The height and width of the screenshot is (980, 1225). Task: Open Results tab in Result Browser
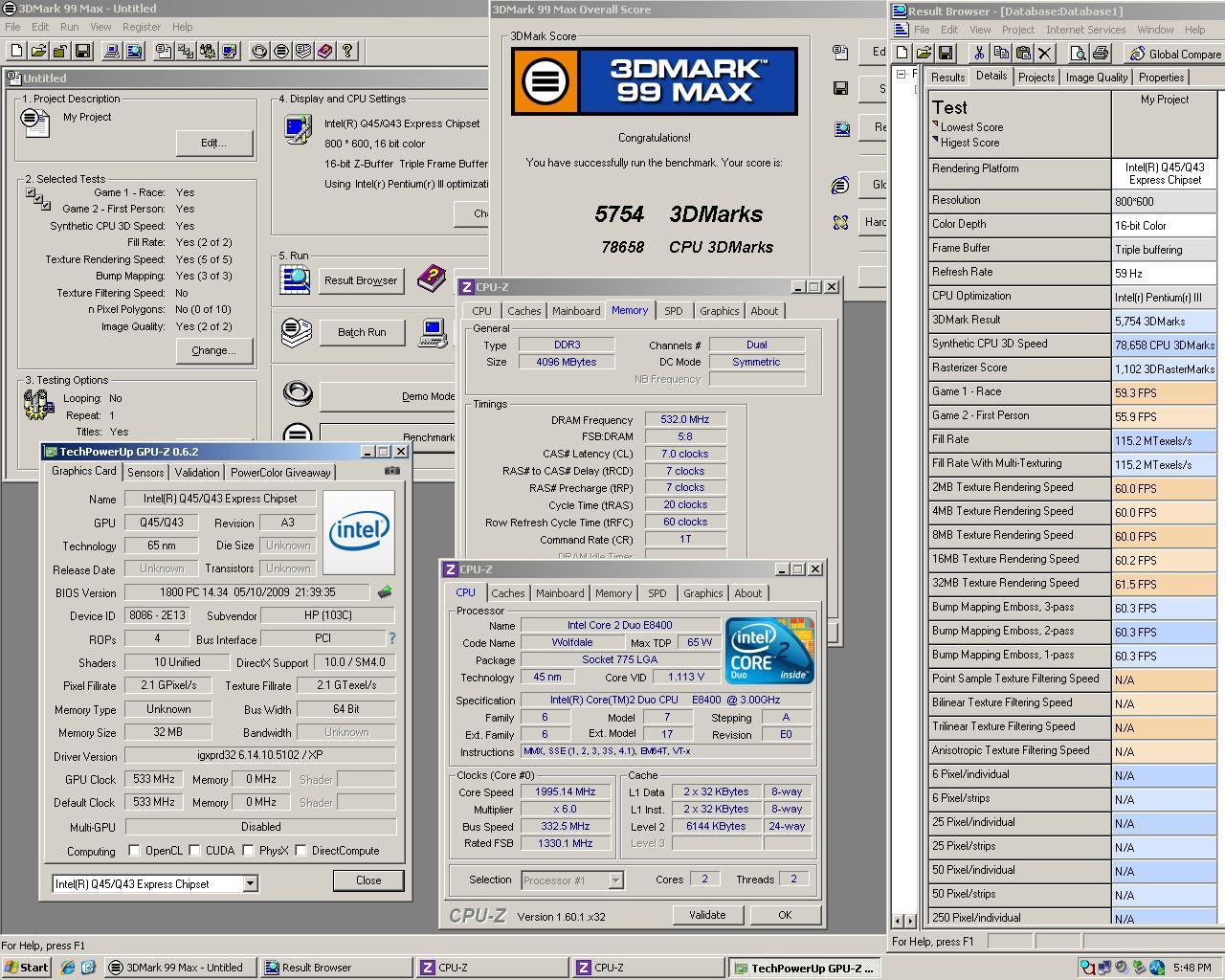pyautogui.click(x=947, y=78)
